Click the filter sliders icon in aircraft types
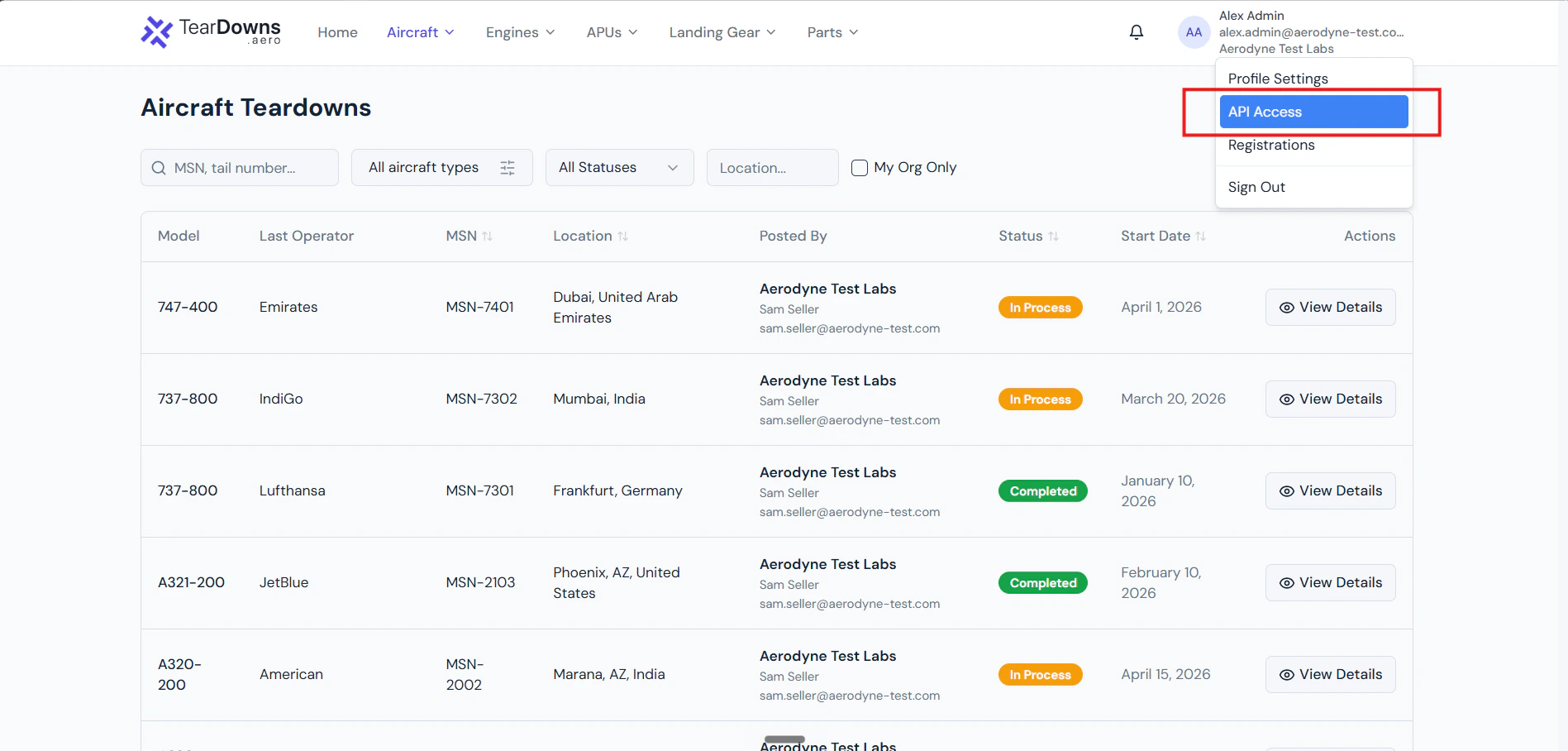The width and height of the screenshot is (1568, 751). [508, 168]
